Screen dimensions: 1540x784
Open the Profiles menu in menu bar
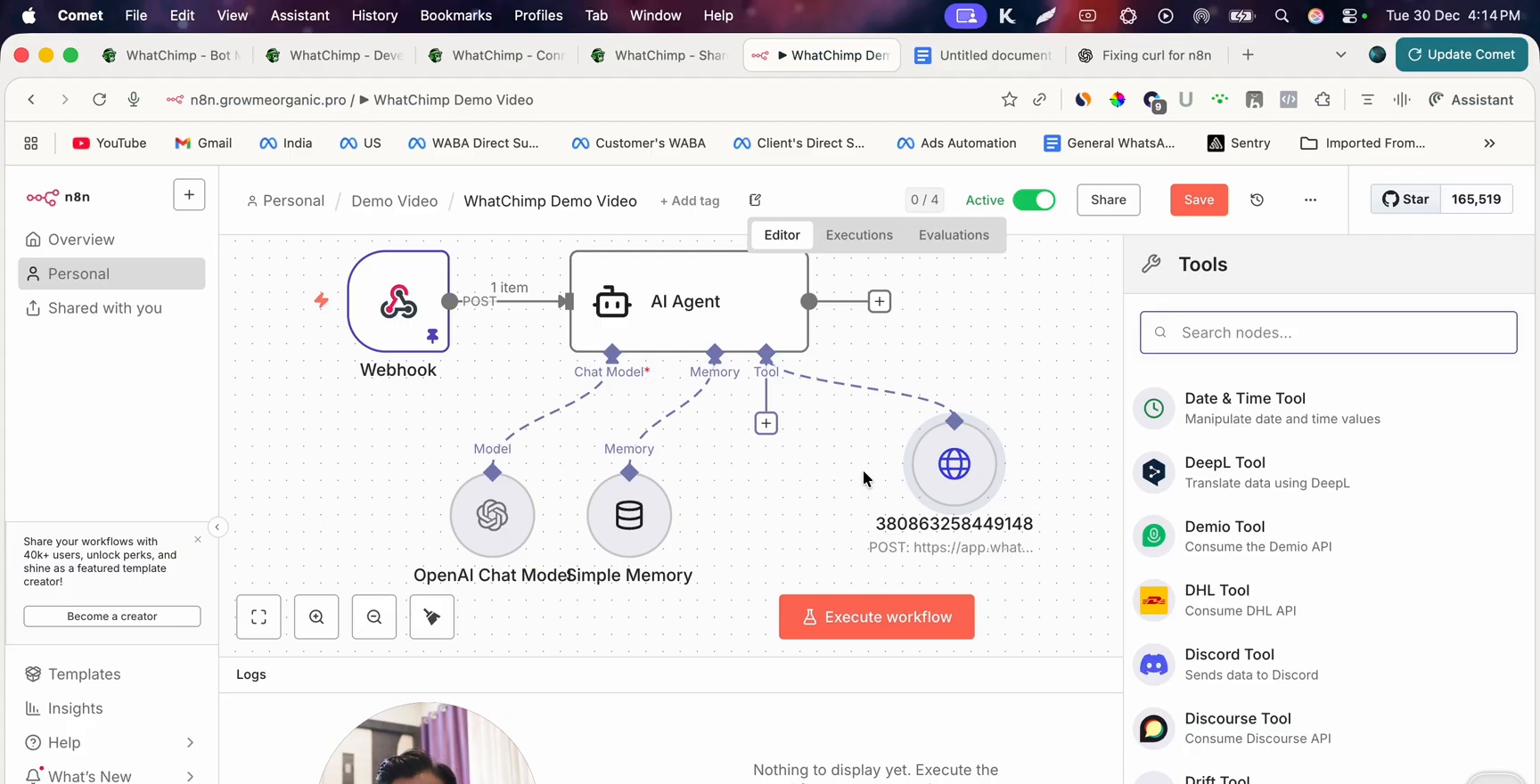point(538,15)
